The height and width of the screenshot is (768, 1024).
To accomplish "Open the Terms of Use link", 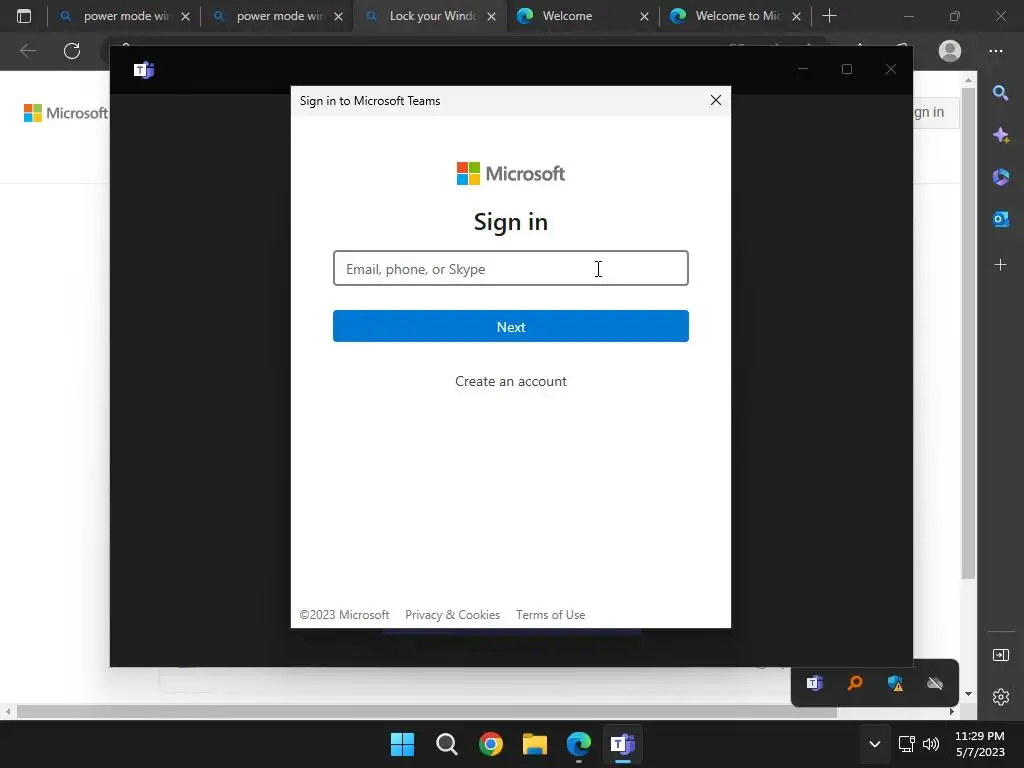I will [x=551, y=615].
